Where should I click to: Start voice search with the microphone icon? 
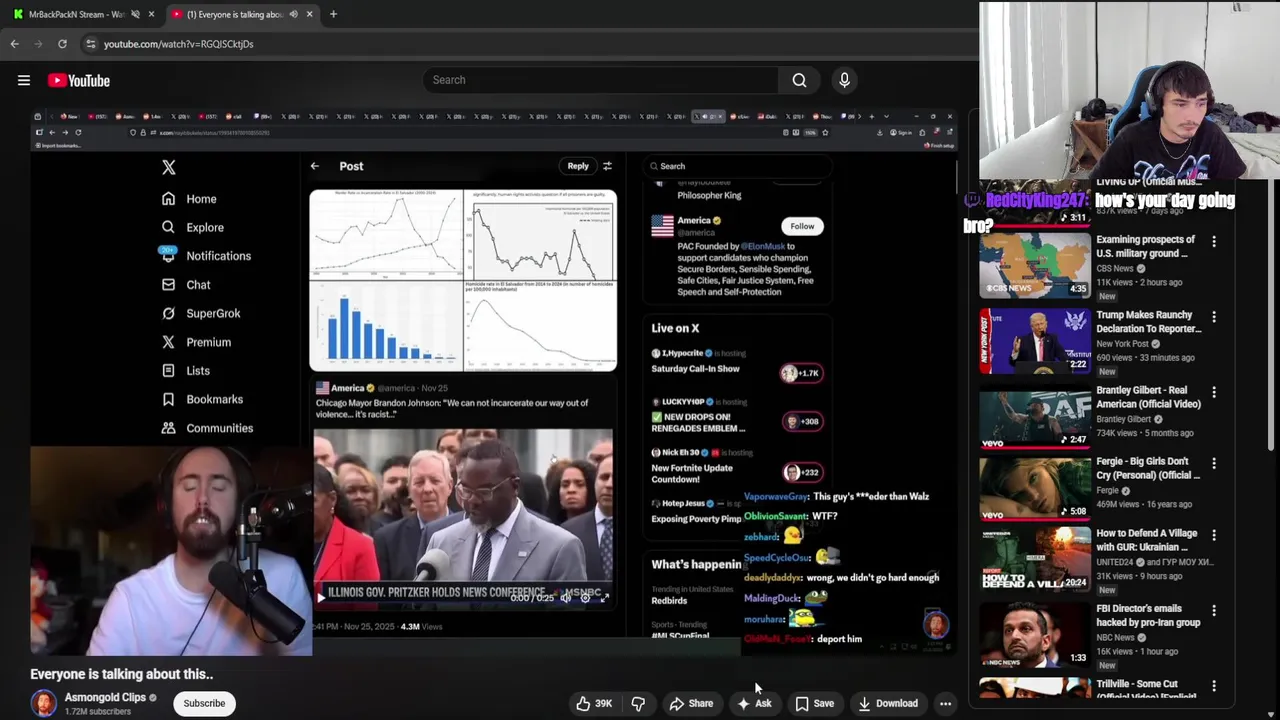844,80
